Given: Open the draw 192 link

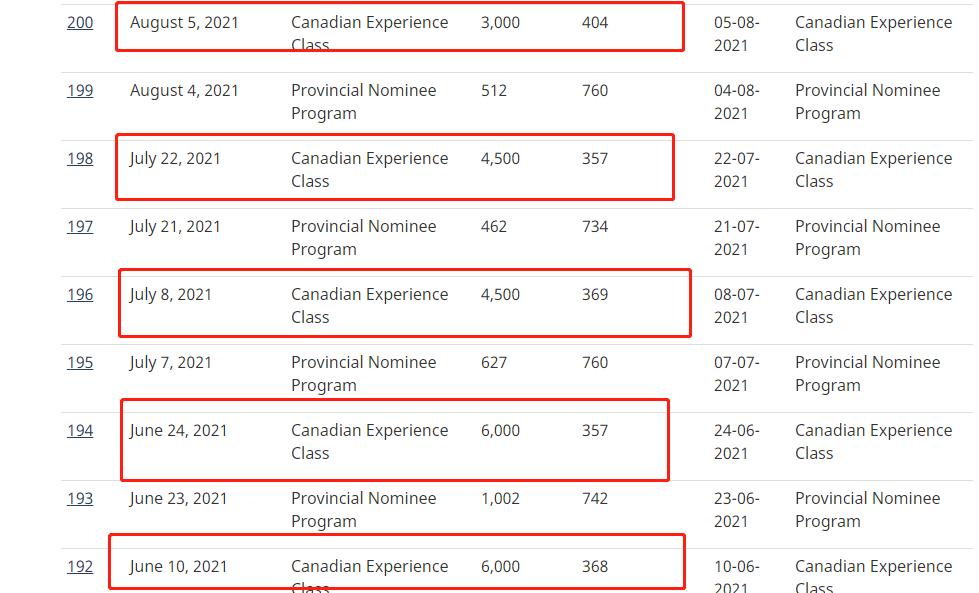Looking at the screenshot, I should [80, 566].
